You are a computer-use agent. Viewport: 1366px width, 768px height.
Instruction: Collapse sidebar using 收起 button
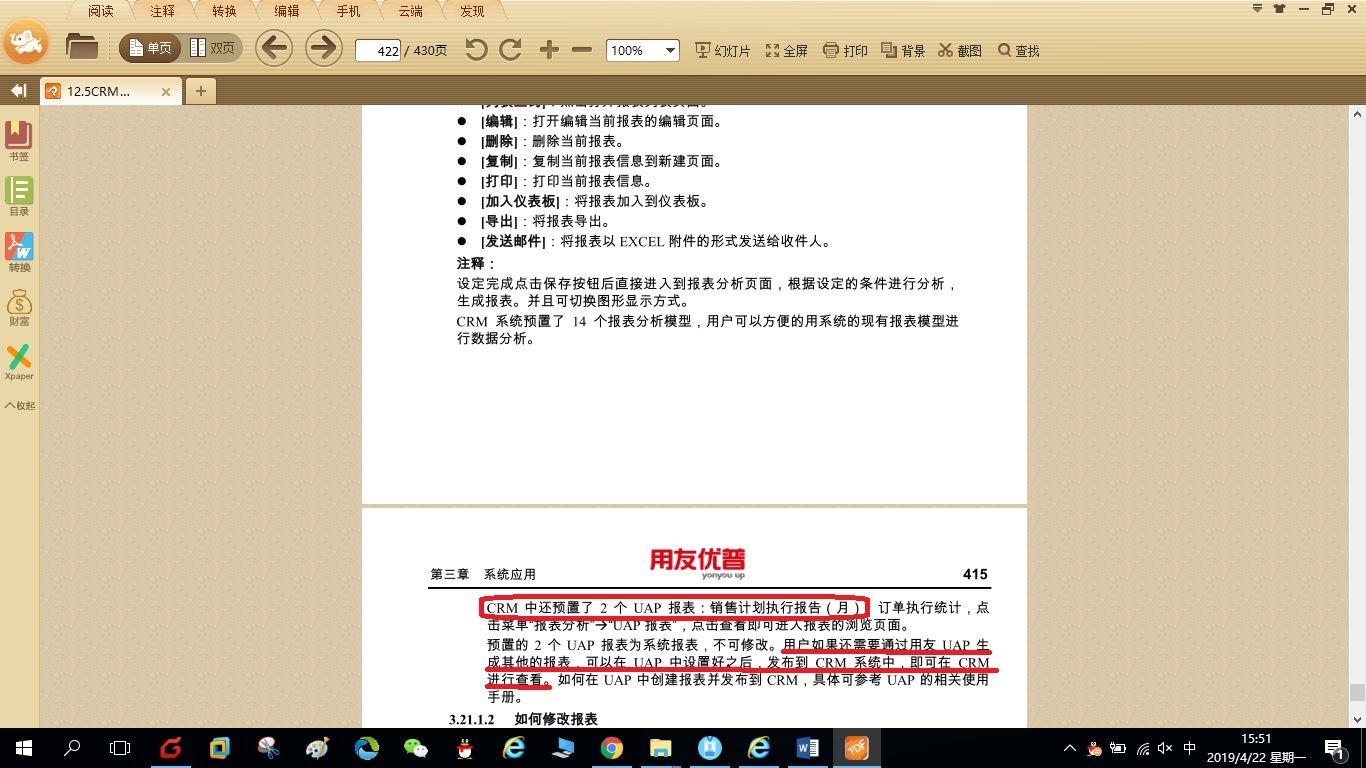19,405
